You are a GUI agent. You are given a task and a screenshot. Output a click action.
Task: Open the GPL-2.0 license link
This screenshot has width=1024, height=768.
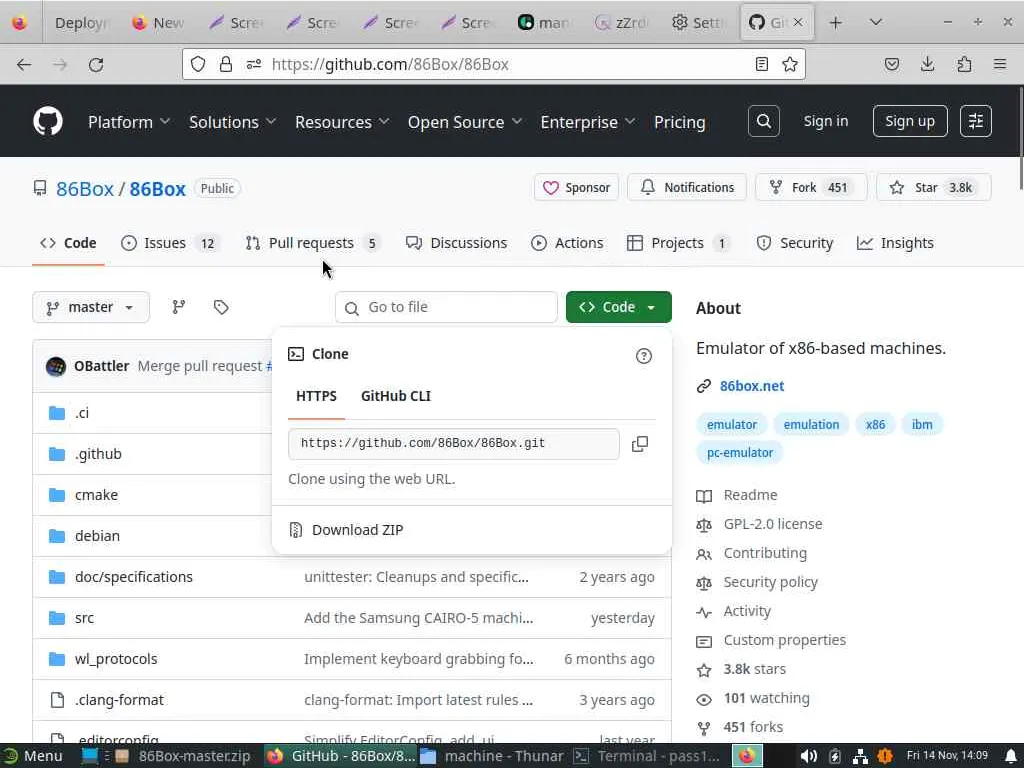coord(773,524)
